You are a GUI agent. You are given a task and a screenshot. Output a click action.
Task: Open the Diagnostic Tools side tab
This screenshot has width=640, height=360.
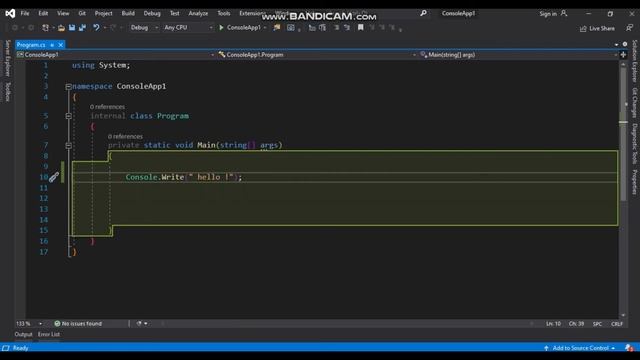click(634, 144)
